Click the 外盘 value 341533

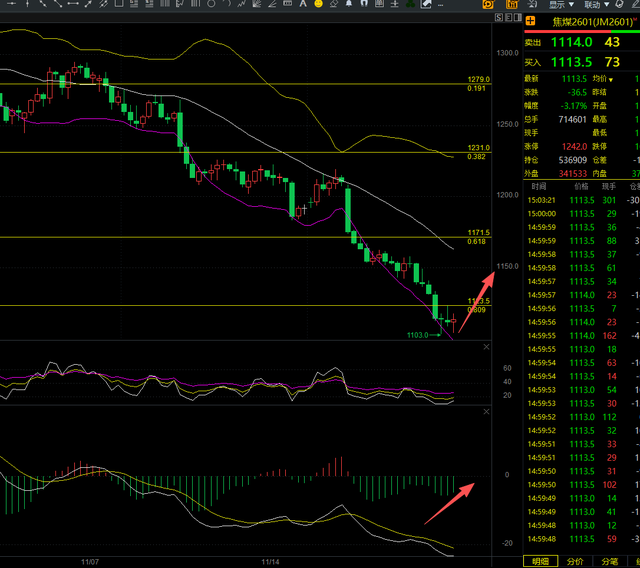point(572,173)
